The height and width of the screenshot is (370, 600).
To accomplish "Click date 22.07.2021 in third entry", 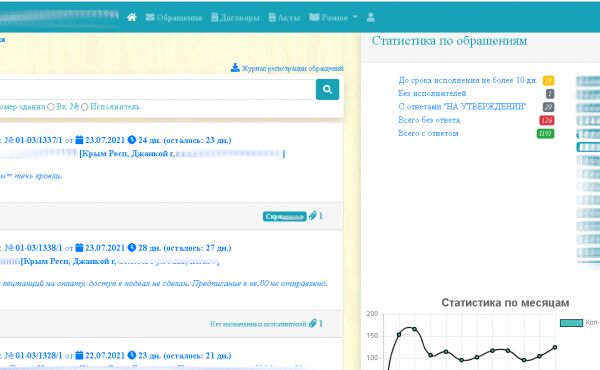I will [x=105, y=355].
